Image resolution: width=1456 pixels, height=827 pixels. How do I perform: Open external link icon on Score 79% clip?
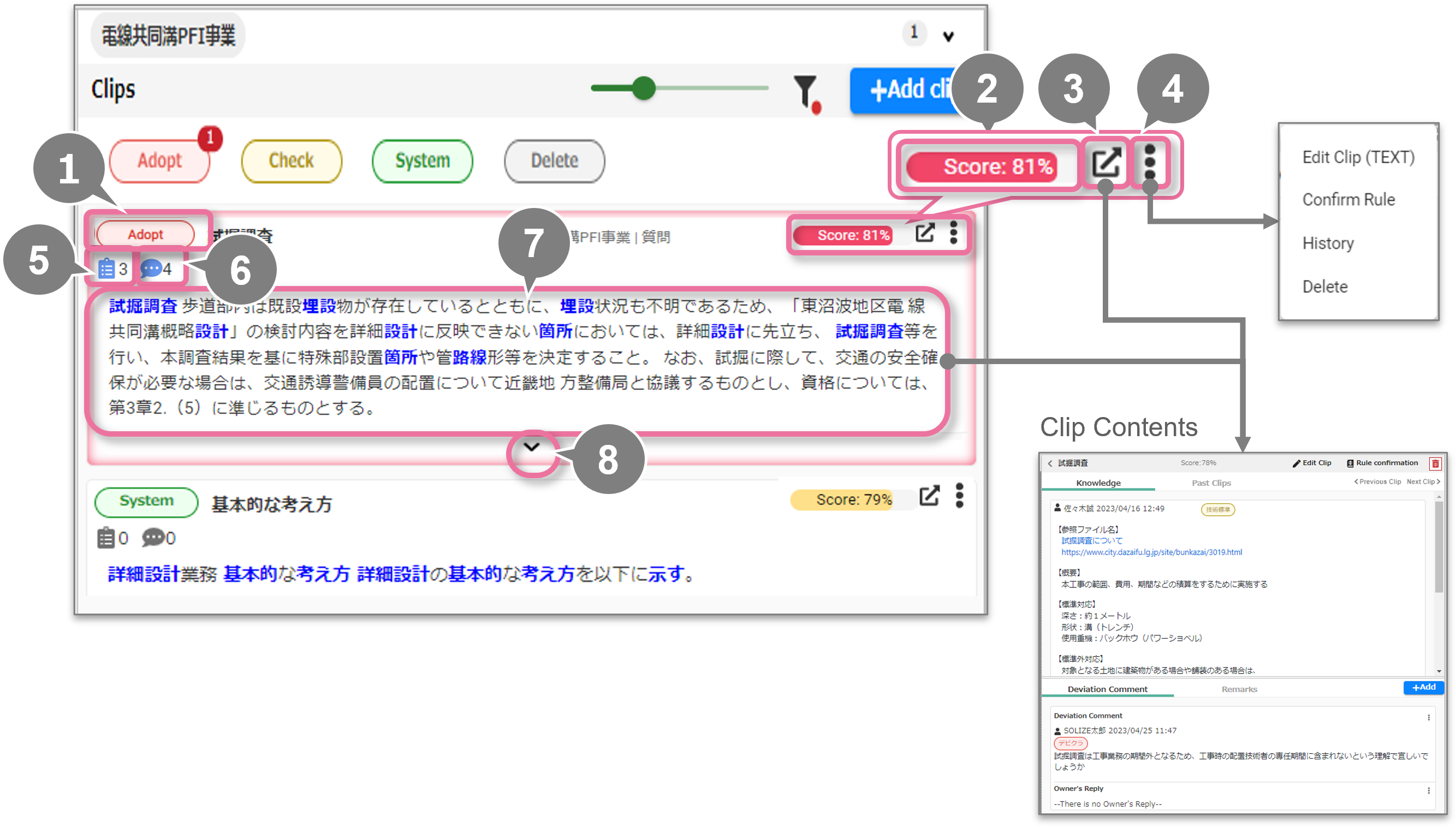click(929, 496)
